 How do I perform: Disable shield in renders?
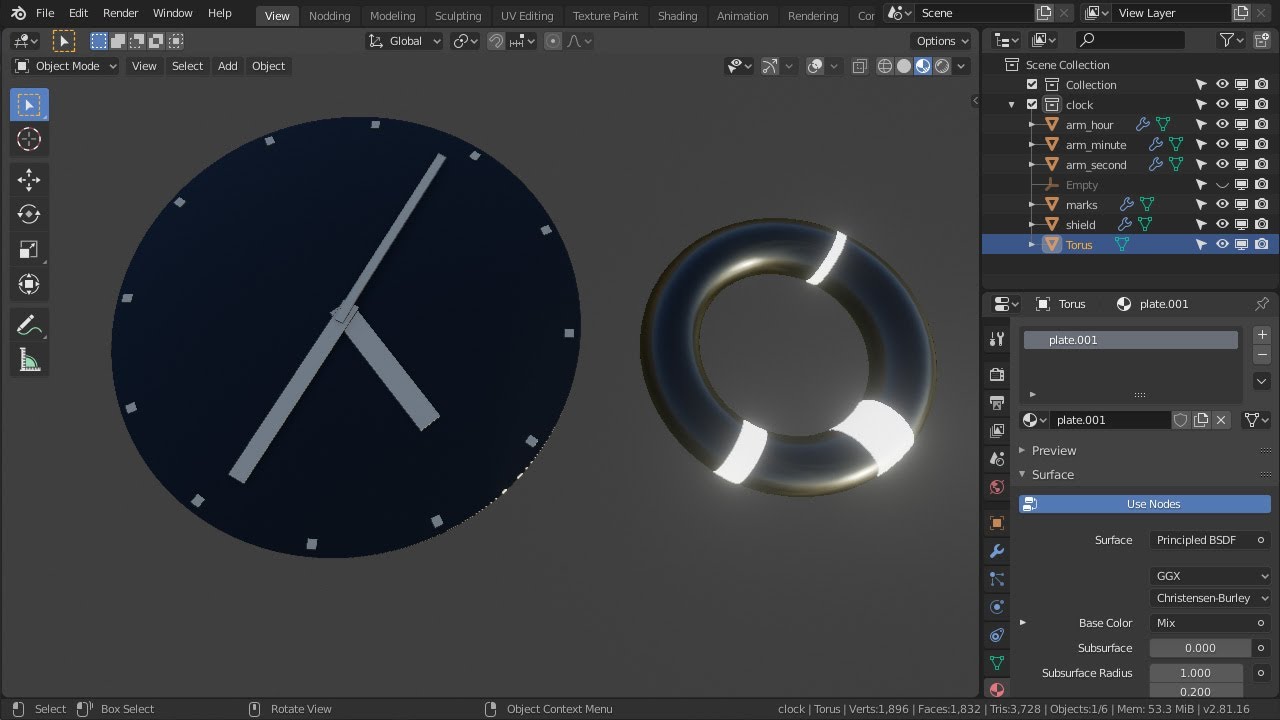[1262, 225]
